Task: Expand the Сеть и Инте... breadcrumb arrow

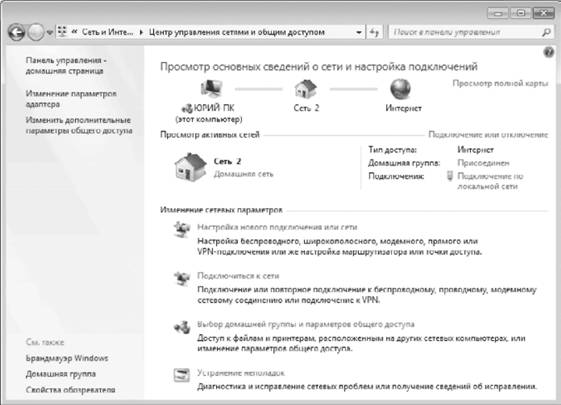Action: click(141, 32)
